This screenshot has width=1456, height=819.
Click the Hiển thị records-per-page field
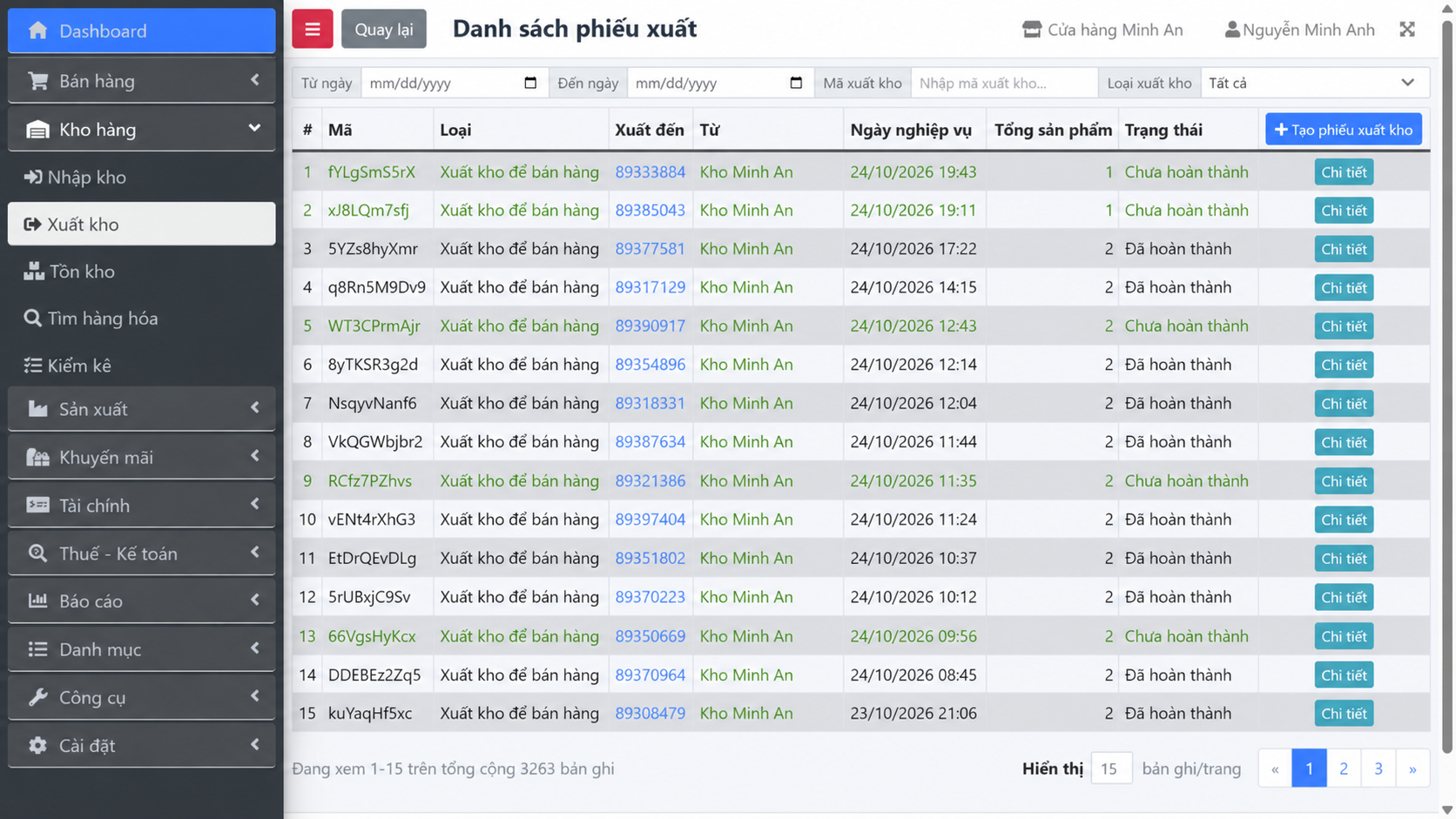[1111, 768]
